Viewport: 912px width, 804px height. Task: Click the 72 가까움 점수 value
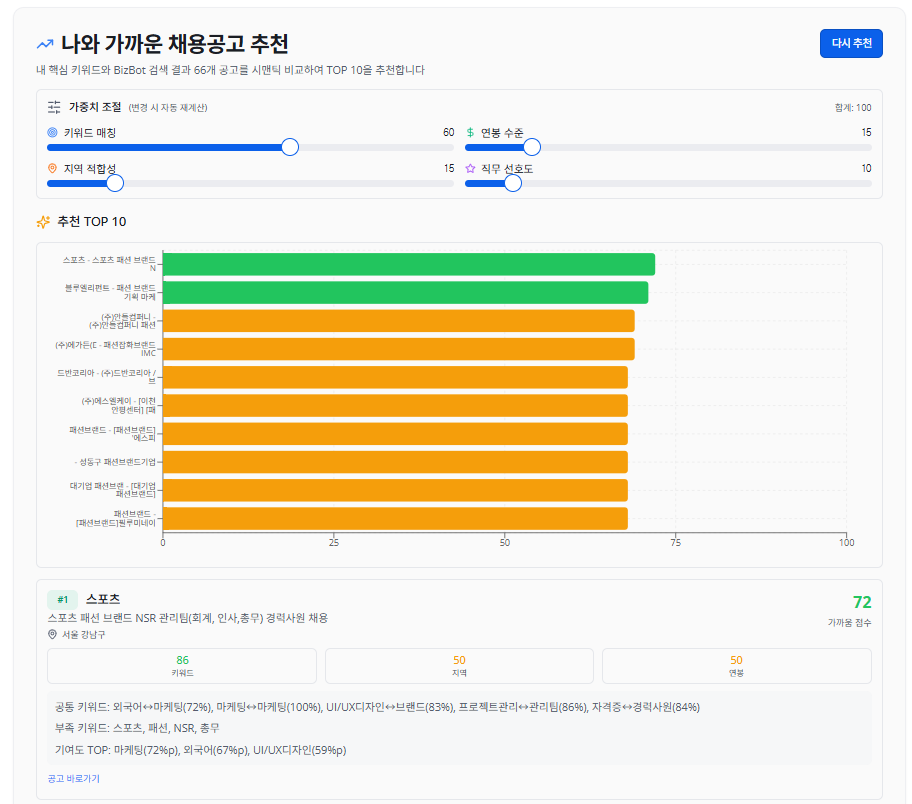[862, 602]
